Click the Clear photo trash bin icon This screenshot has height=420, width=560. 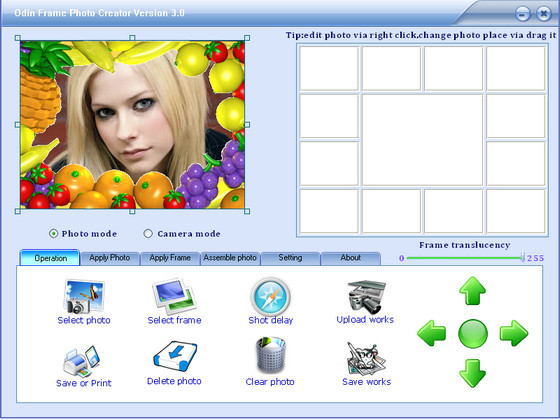271,355
